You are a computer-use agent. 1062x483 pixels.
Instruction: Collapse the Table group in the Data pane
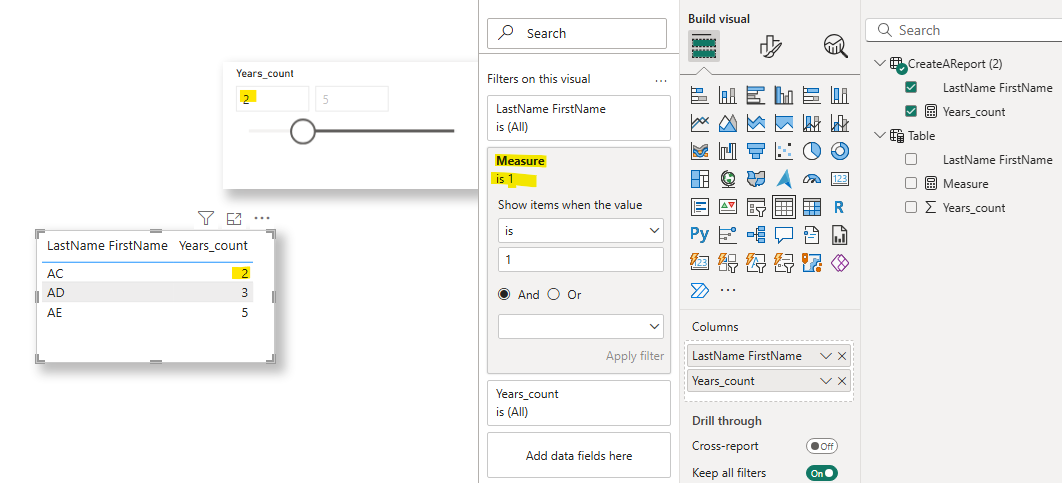coord(880,135)
